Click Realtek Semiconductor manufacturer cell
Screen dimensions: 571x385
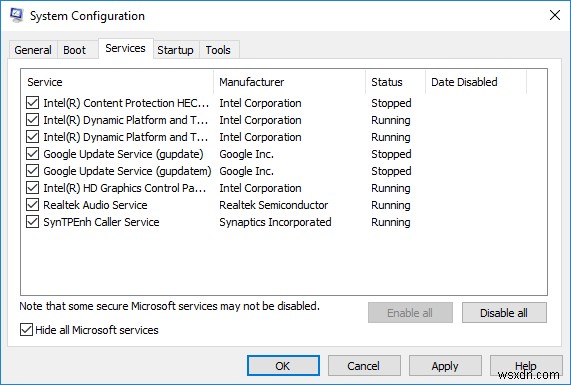coord(273,205)
